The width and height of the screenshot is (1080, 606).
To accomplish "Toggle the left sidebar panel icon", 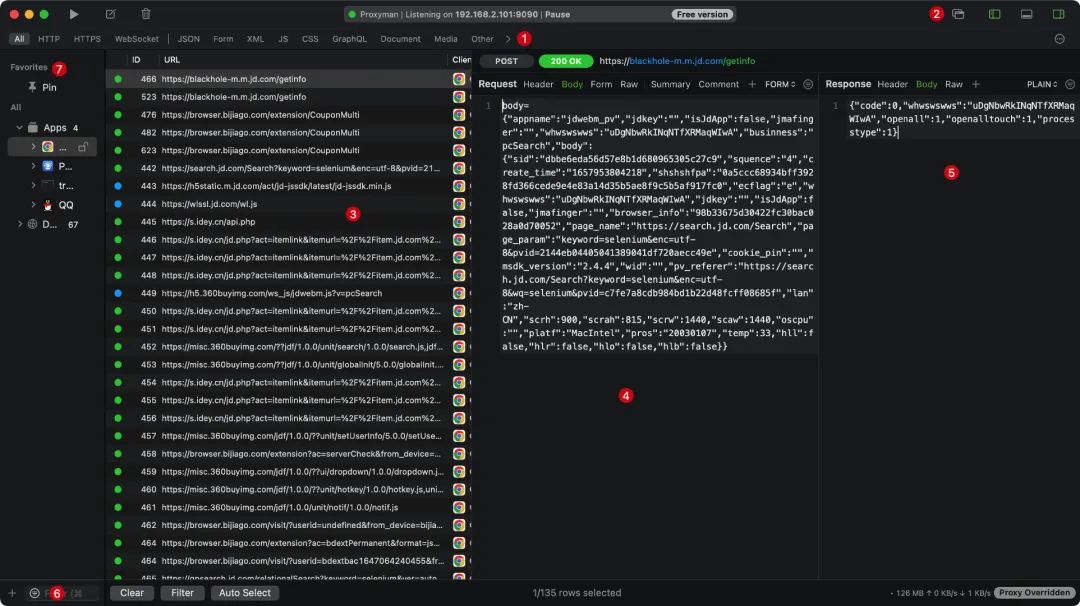I will 995,14.
